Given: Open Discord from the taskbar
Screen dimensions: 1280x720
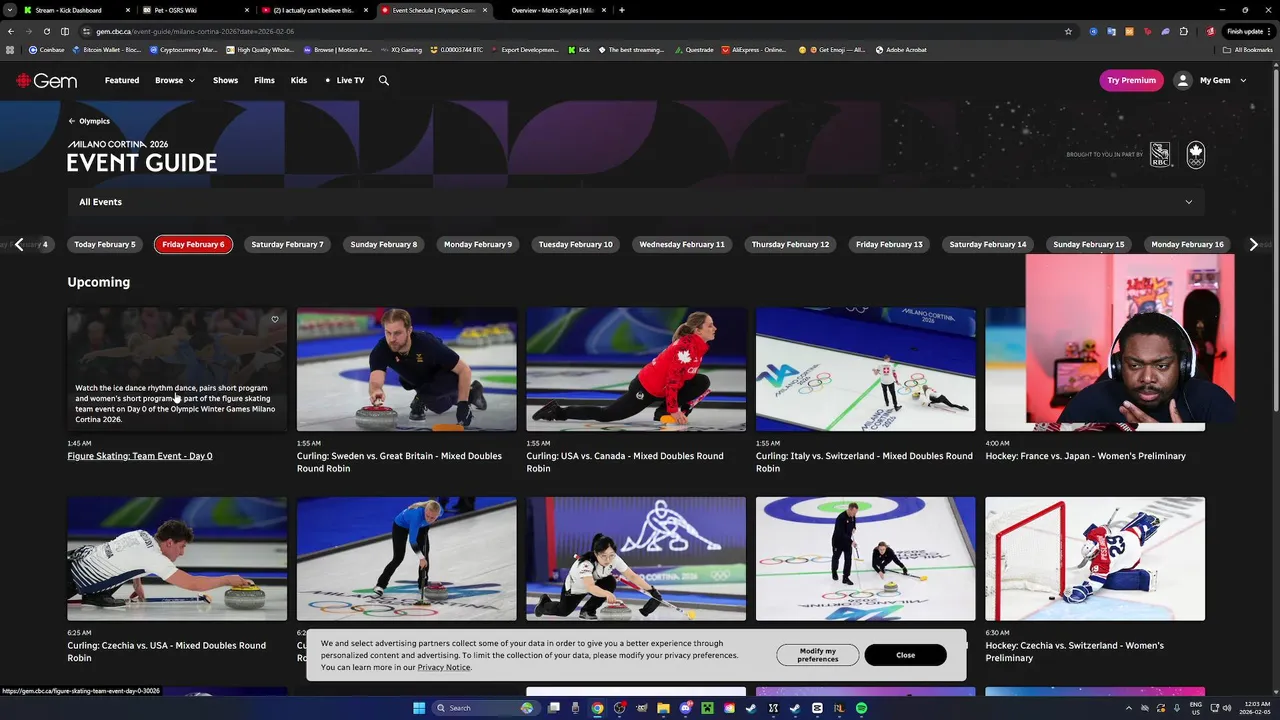Looking at the screenshot, I should [685, 708].
